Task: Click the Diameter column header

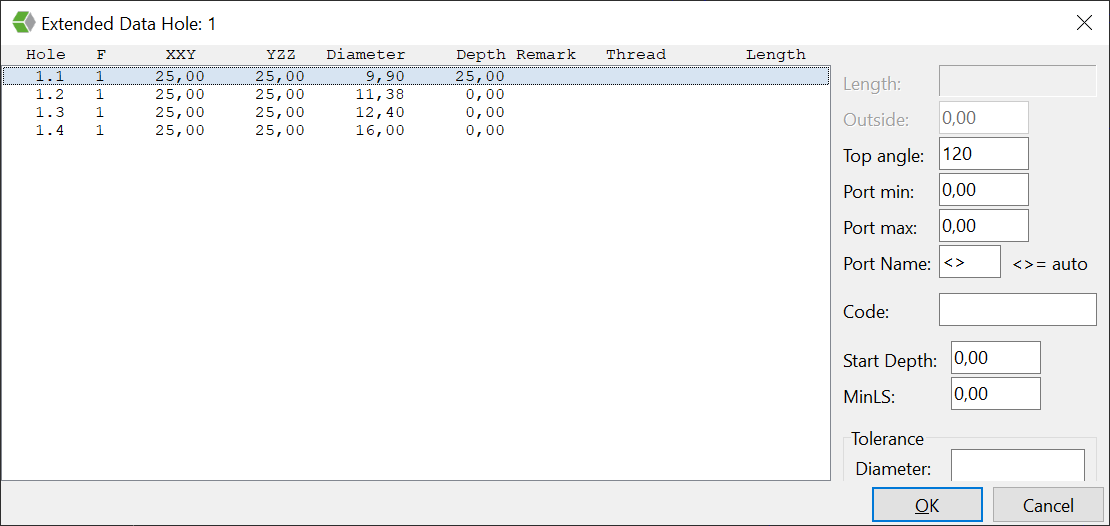Action: (x=366, y=55)
